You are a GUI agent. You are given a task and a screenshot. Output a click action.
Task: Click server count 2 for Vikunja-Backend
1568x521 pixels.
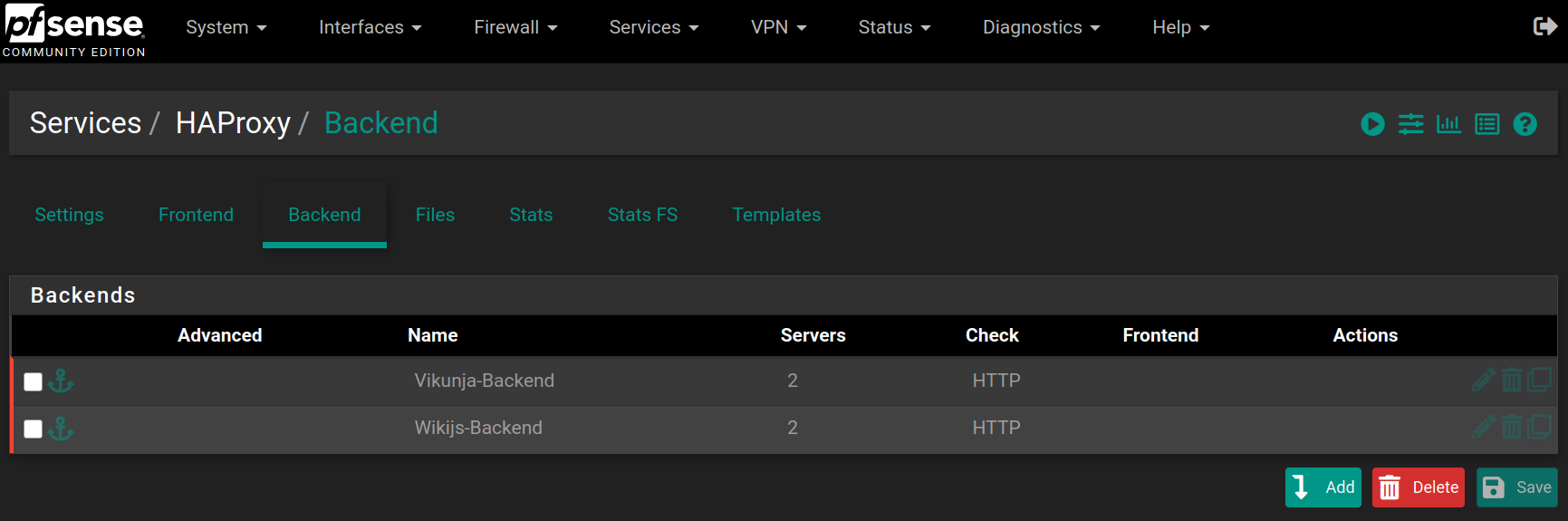[793, 381]
